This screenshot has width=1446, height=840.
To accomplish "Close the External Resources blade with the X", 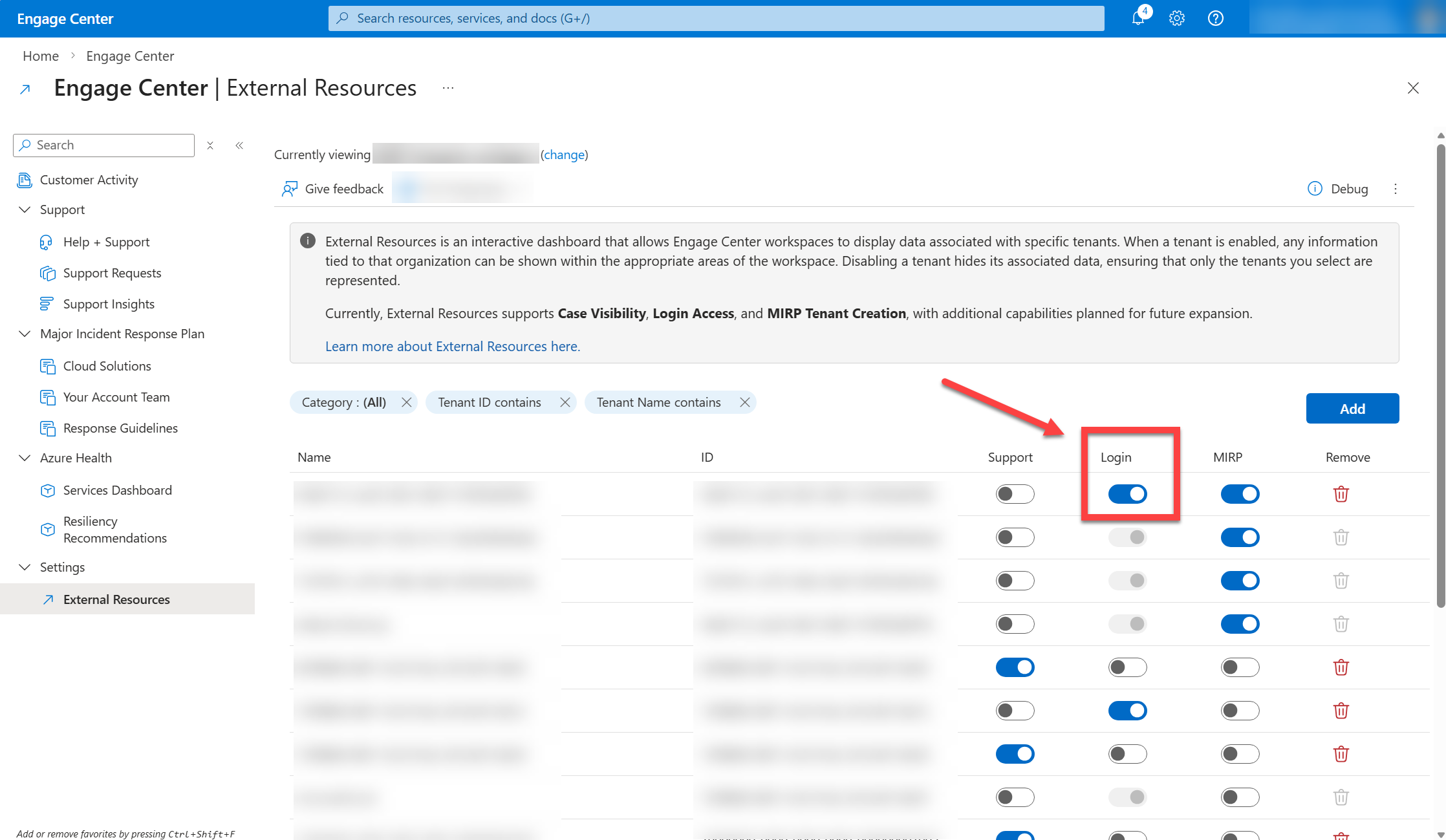I will tap(1414, 88).
